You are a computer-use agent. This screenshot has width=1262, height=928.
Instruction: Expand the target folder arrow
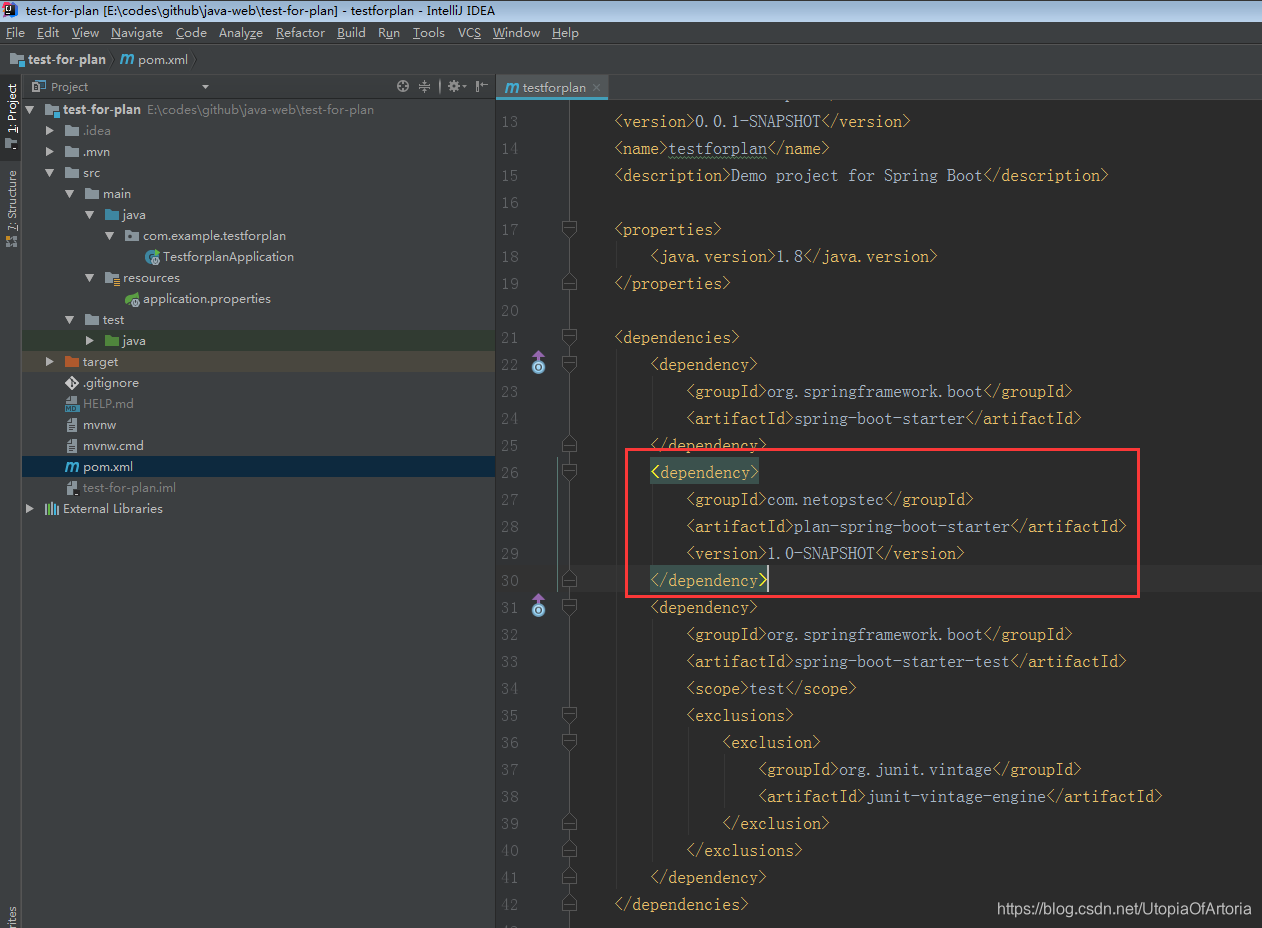51,362
